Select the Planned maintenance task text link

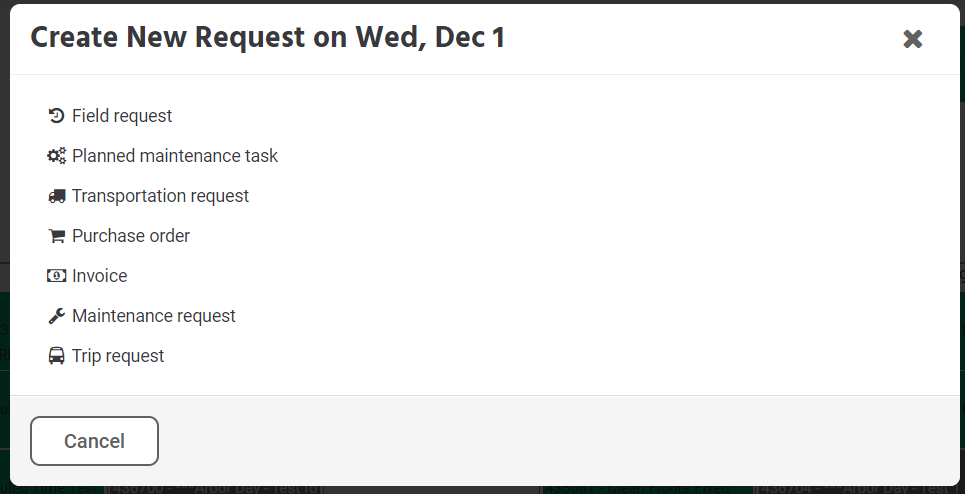(175, 156)
